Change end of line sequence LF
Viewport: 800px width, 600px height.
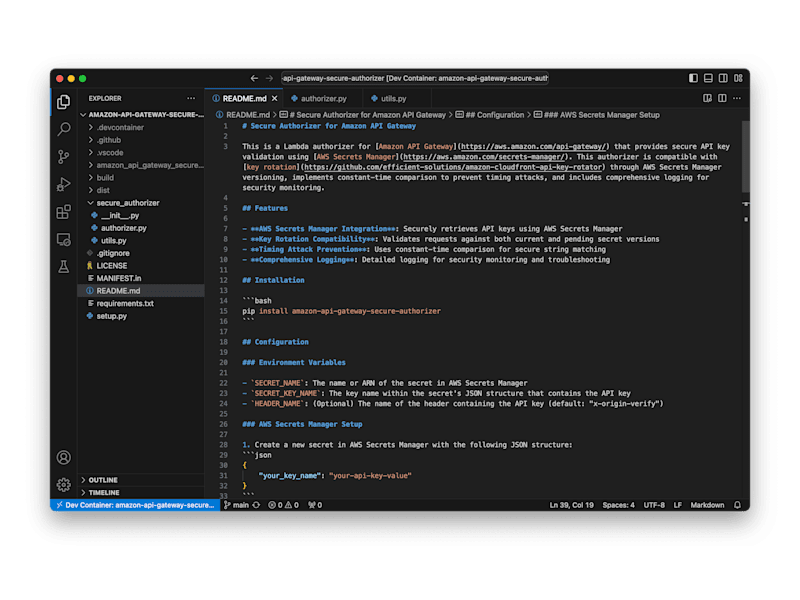coord(678,505)
